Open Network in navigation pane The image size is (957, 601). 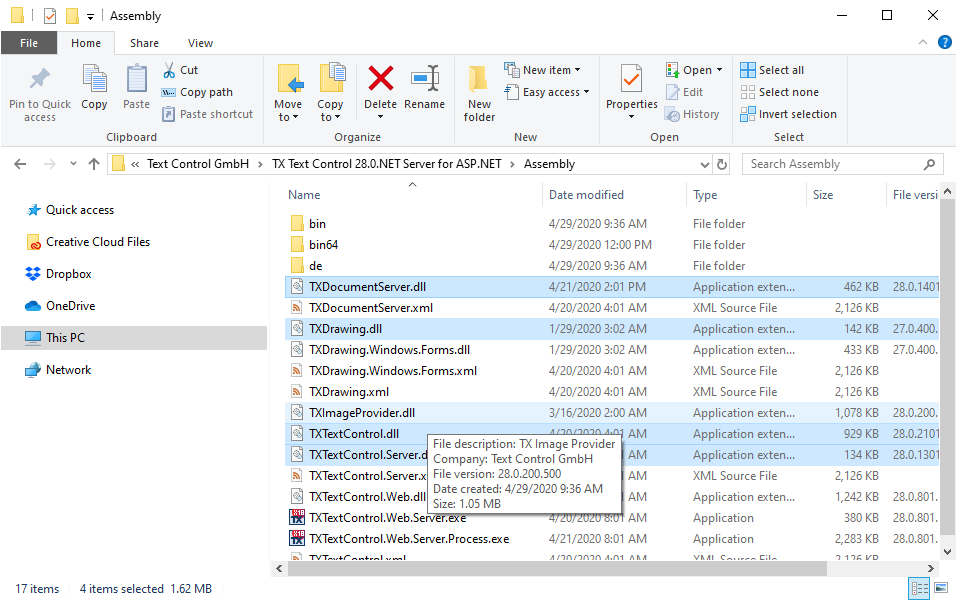tap(68, 370)
